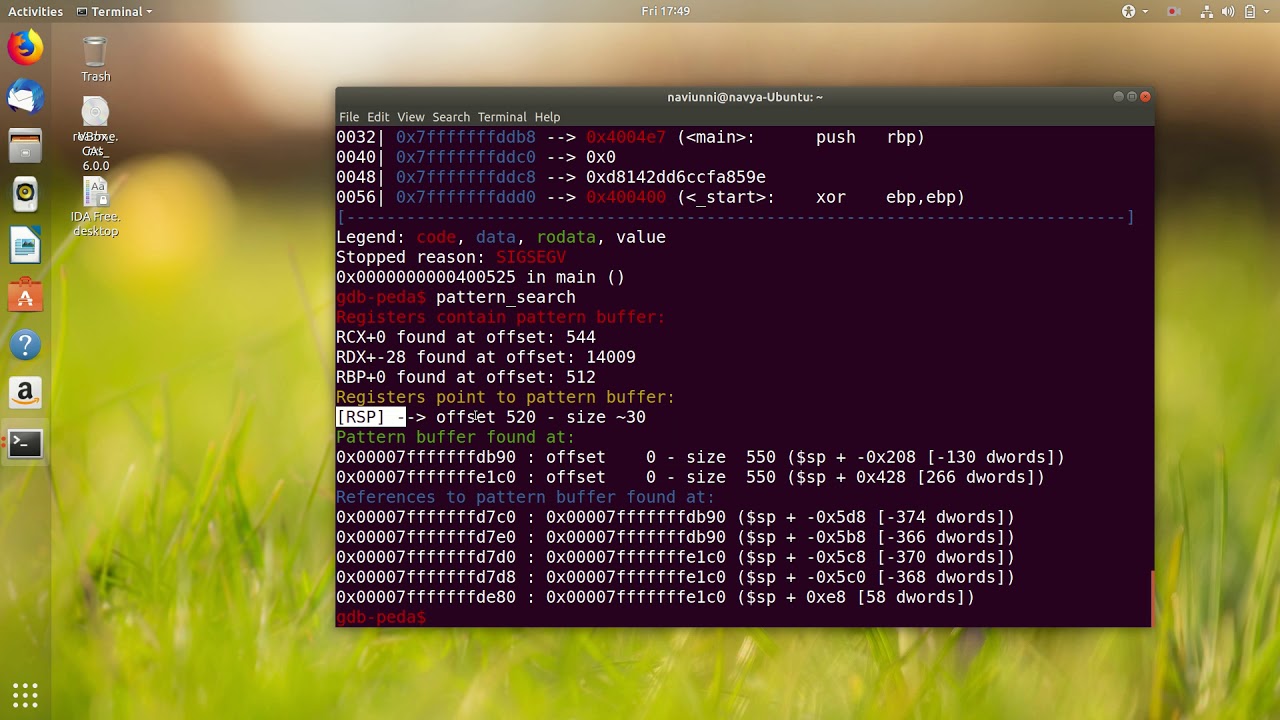
Task: Open the Terminal app menu in top bar
Action: coord(114,11)
